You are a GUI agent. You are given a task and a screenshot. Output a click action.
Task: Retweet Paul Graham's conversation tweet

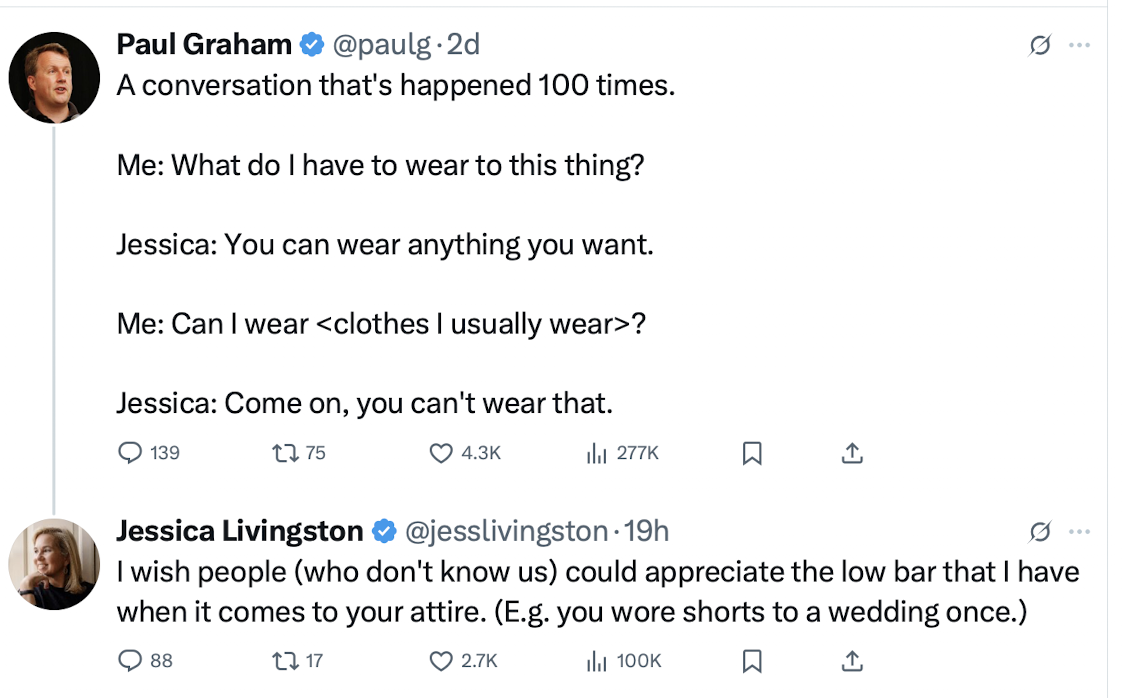[284, 453]
